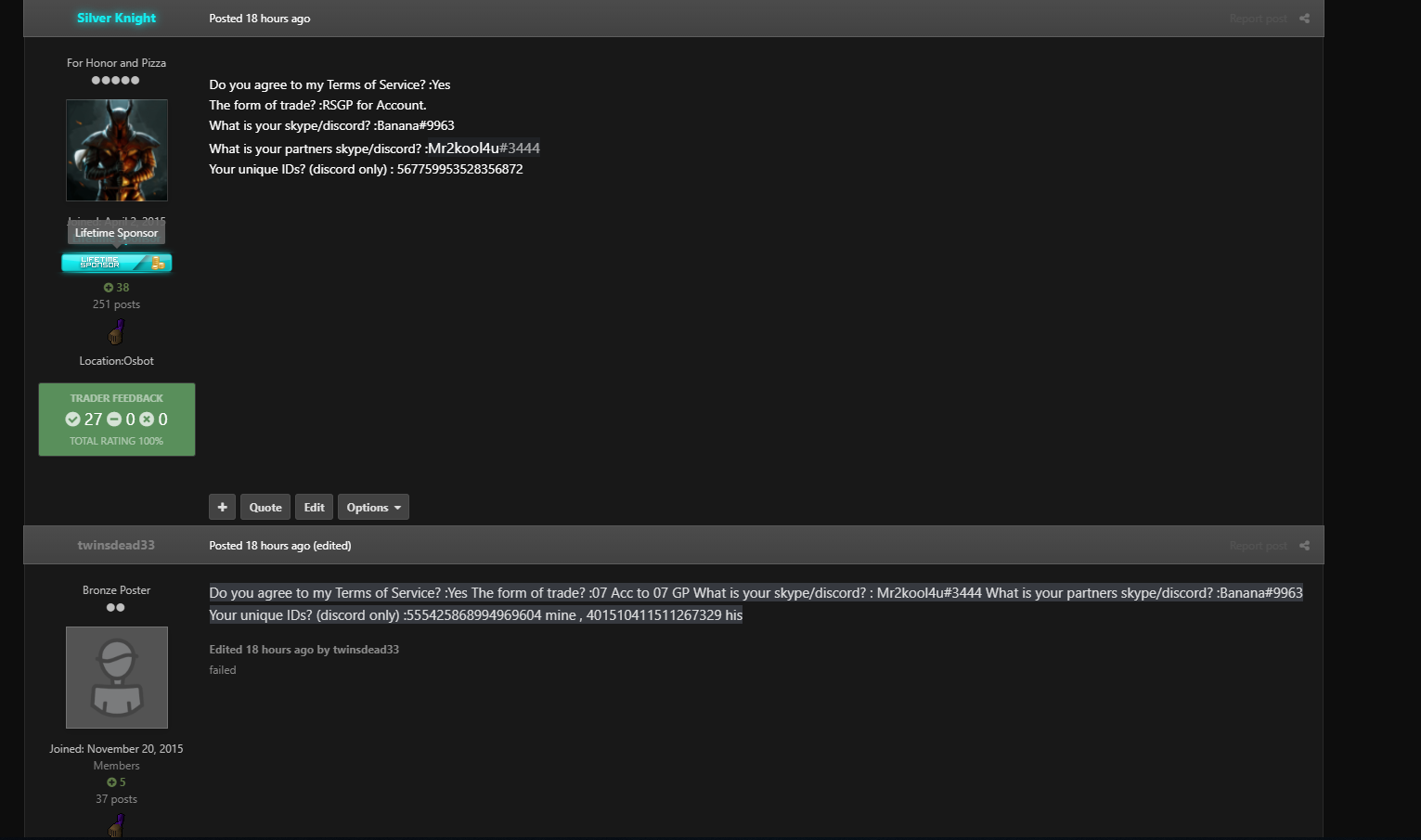Click Silver Knight's green reputation plus icon
1421x840 pixels.
[109, 288]
